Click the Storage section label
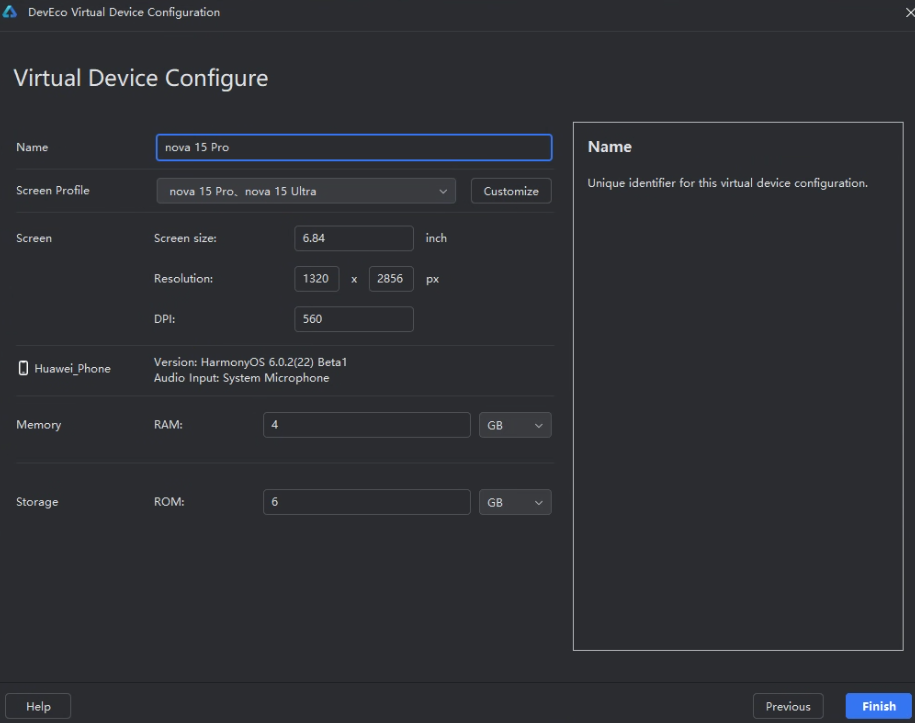 click(x=37, y=502)
